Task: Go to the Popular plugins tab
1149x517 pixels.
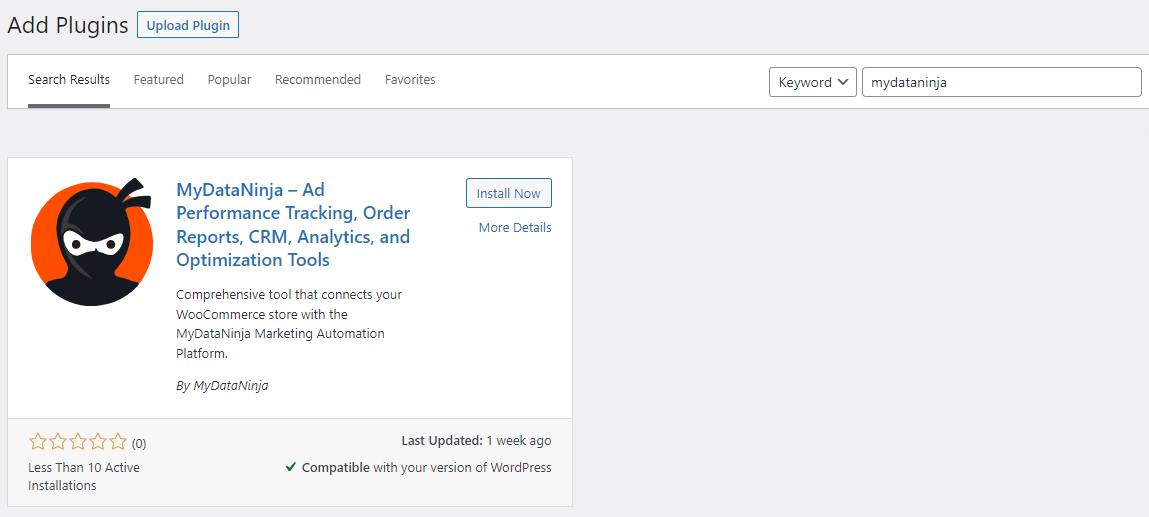Action: [x=229, y=80]
